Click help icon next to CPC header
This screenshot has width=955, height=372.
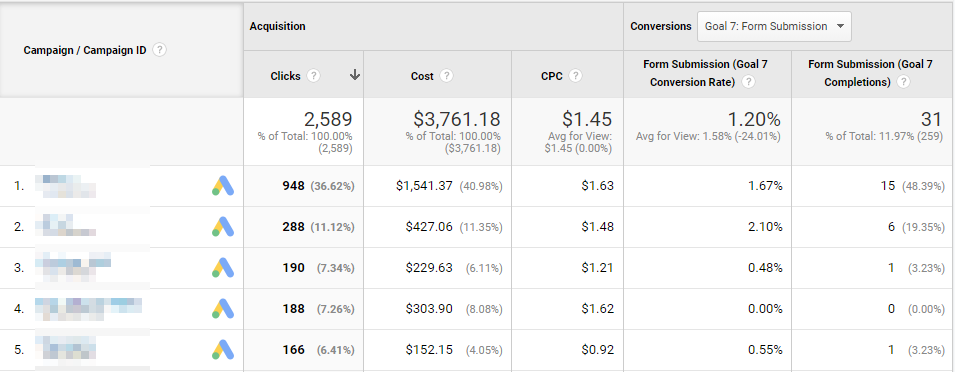click(575, 75)
